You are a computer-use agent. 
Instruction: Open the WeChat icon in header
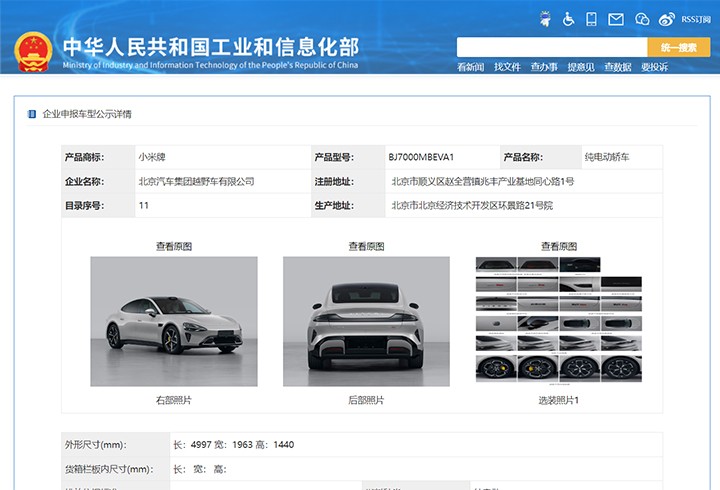coord(642,19)
